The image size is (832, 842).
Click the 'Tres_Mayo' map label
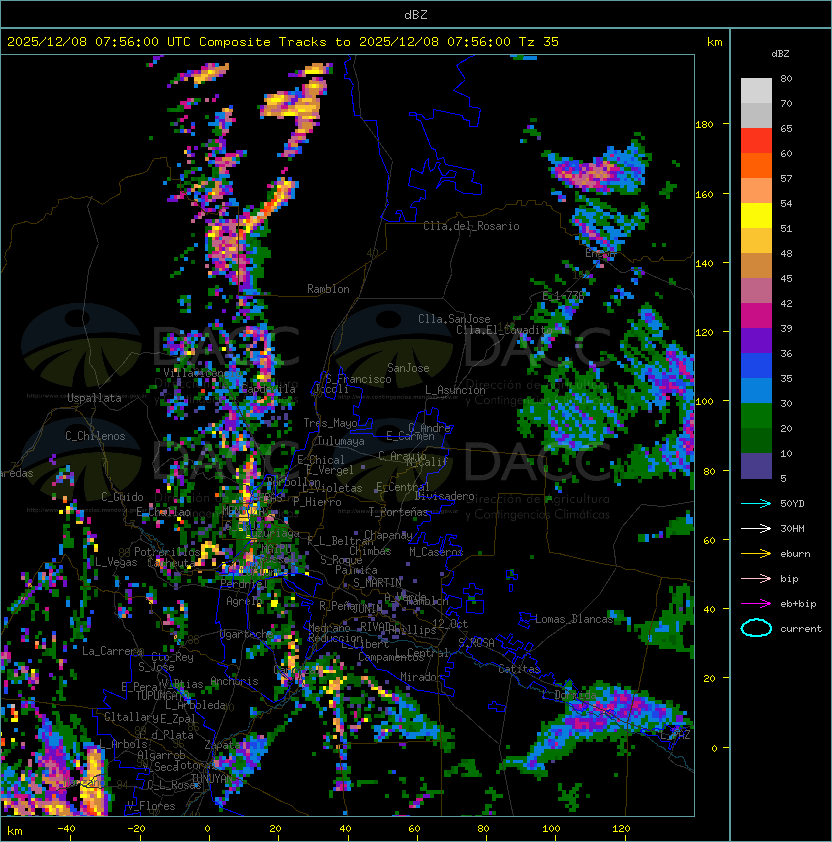click(330, 423)
